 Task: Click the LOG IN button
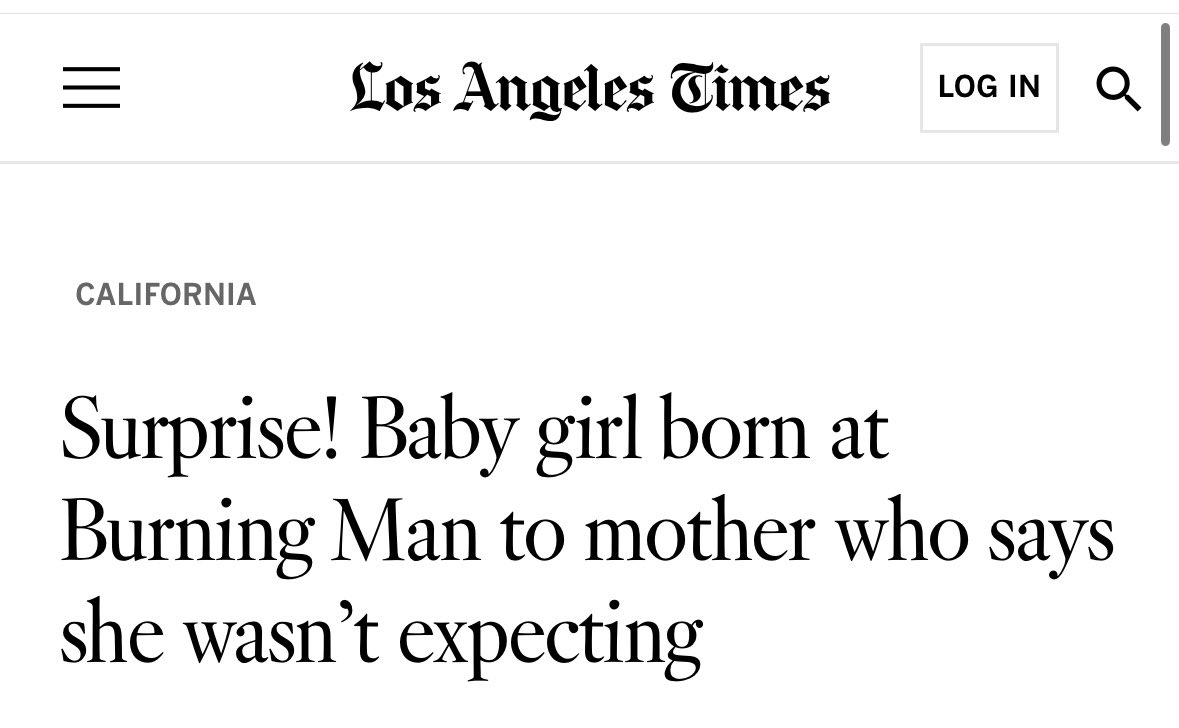tap(989, 87)
